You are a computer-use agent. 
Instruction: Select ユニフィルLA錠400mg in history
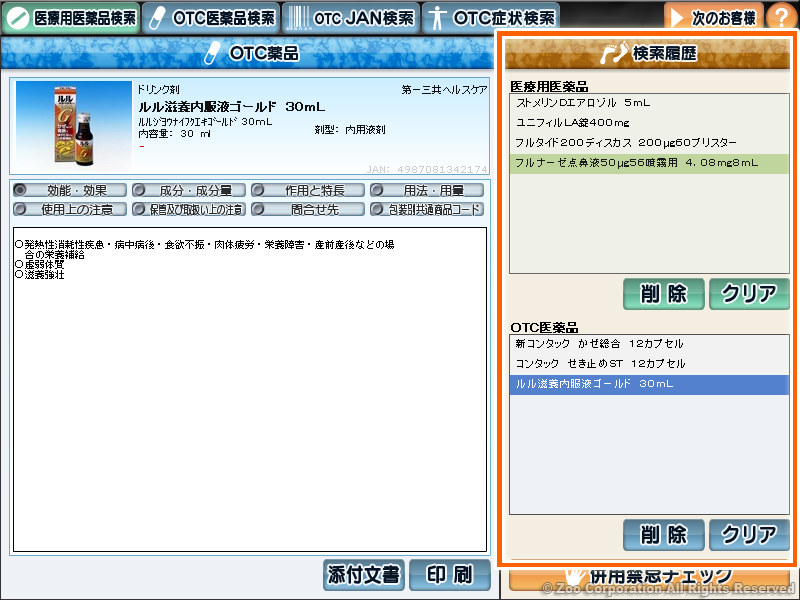click(x=649, y=123)
